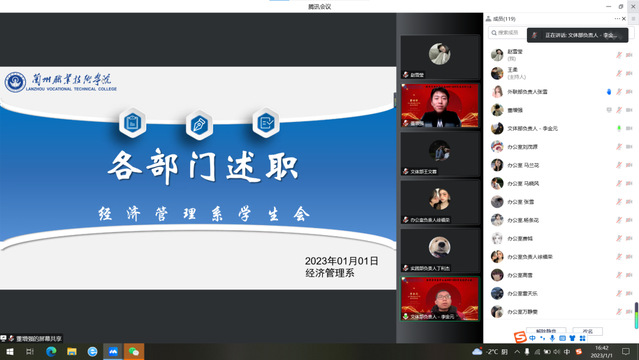
Task: Click the blue raised-hand icon beside 外联部负责人张雷
Action: tap(609, 92)
